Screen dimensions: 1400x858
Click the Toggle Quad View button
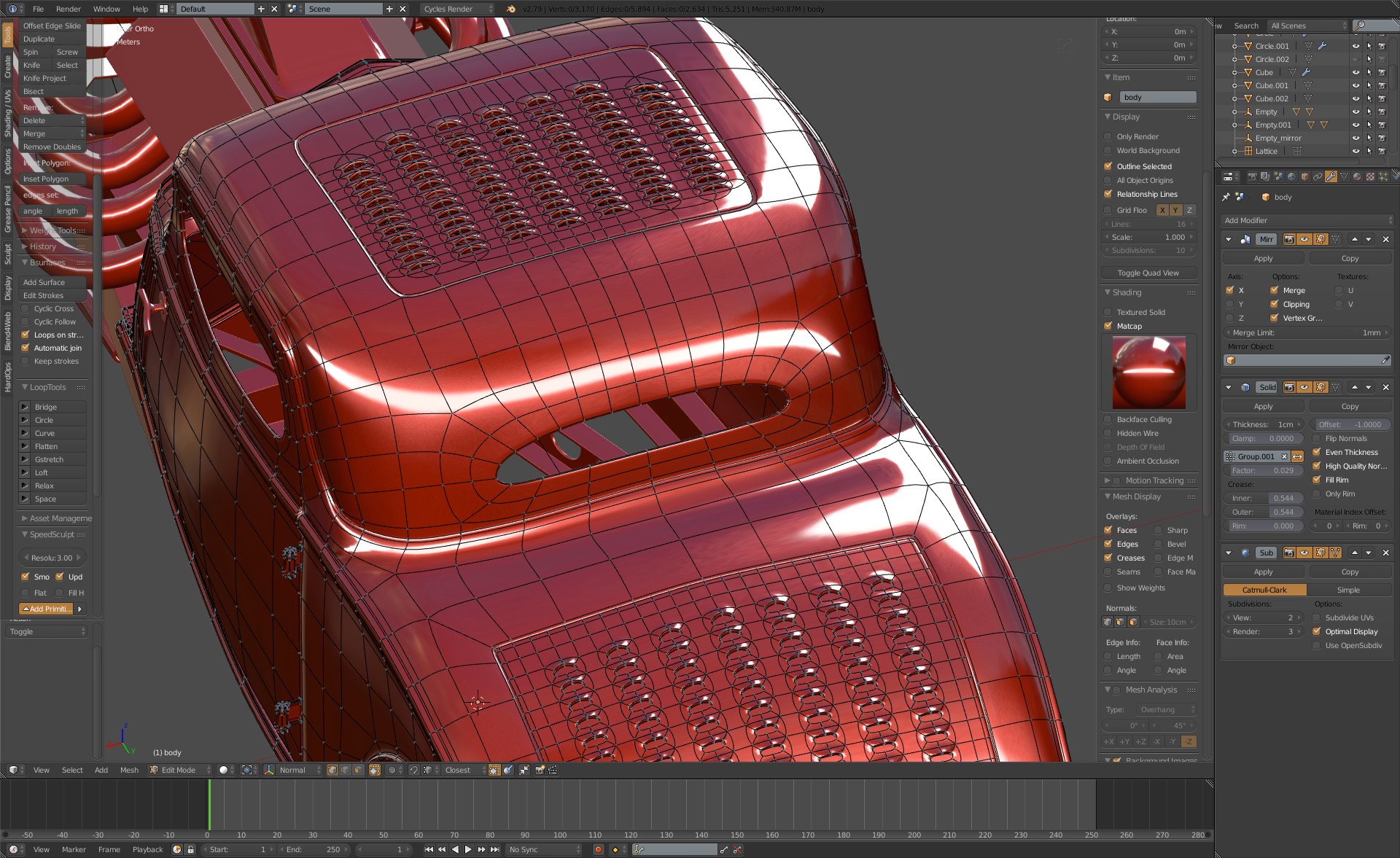(x=1148, y=273)
